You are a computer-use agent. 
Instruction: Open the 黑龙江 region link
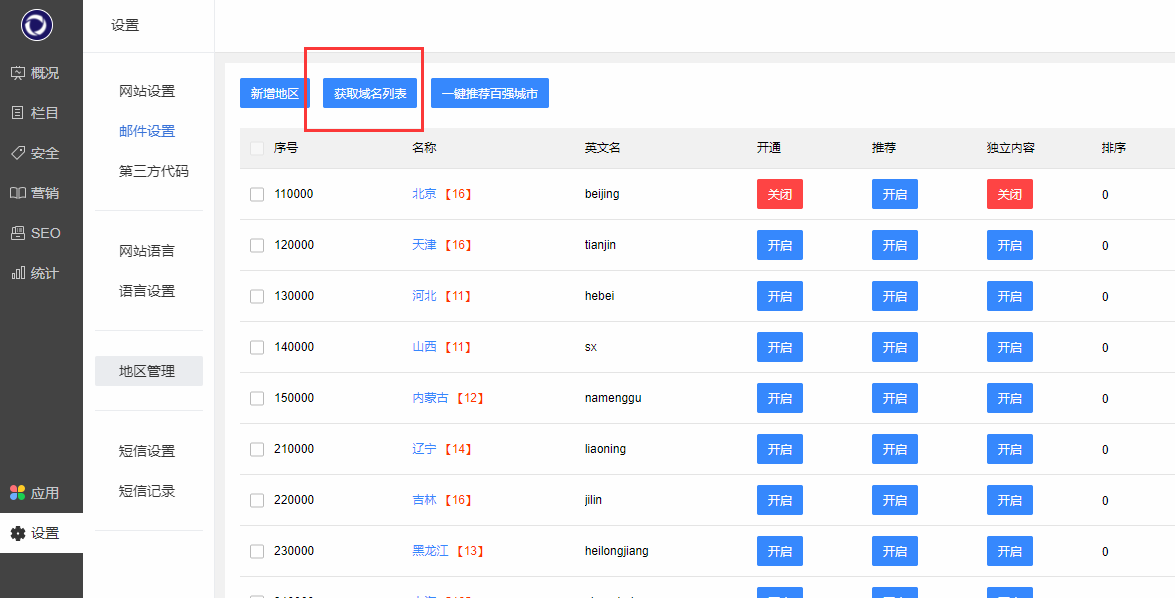click(430, 551)
